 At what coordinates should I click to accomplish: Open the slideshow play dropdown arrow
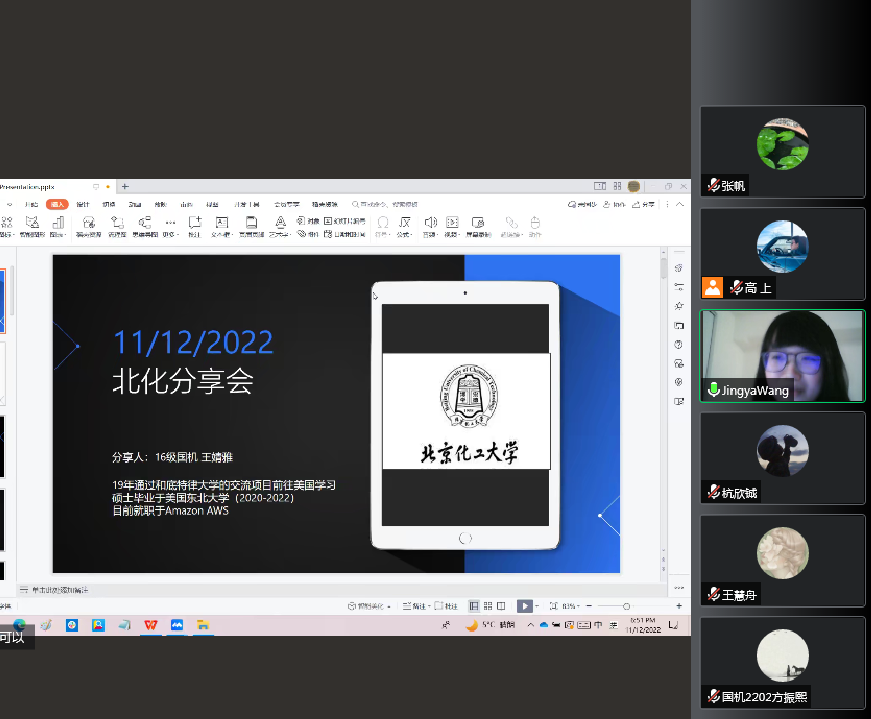(x=537, y=606)
